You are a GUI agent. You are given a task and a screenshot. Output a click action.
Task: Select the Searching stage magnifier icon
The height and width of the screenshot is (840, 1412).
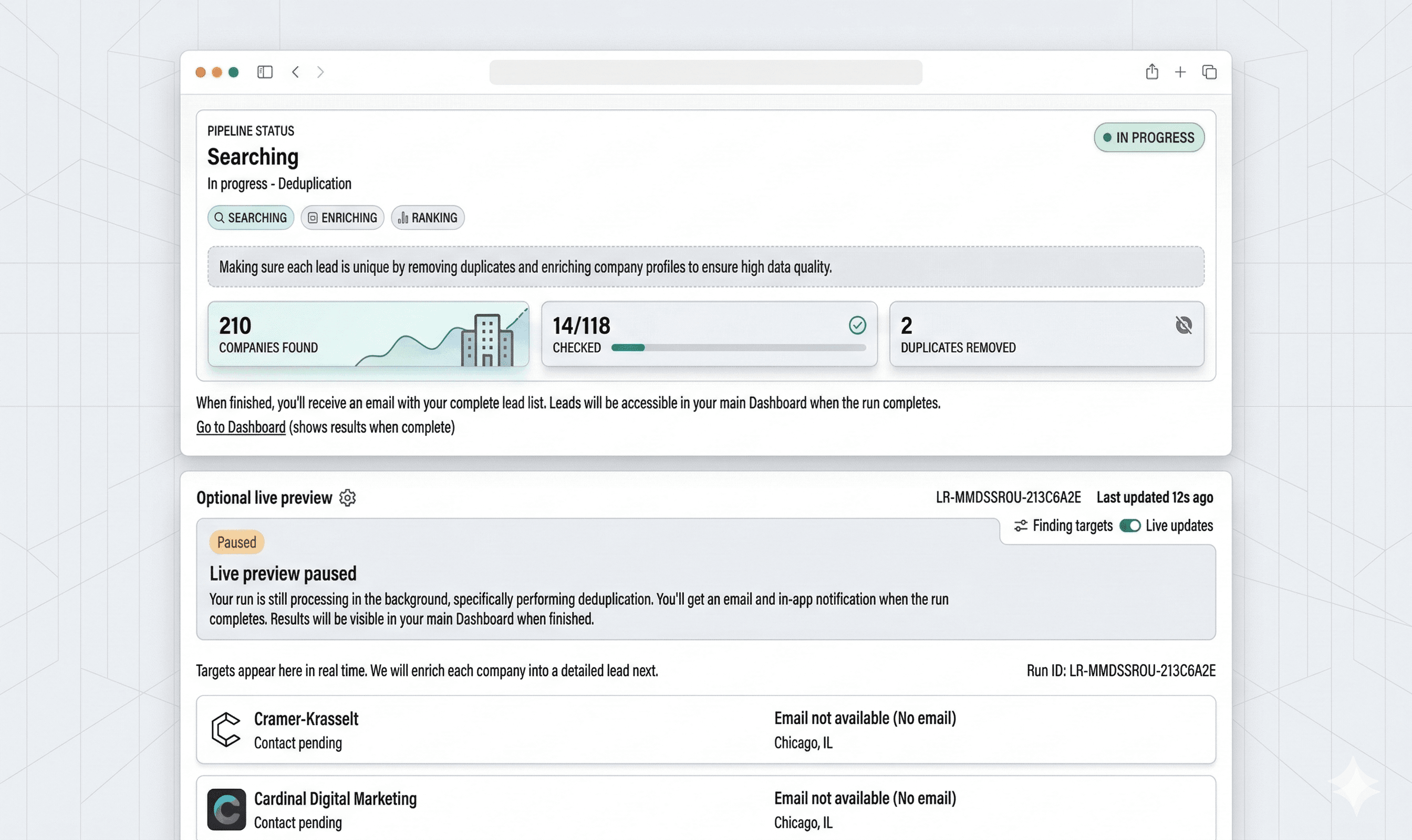(x=220, y=217)
